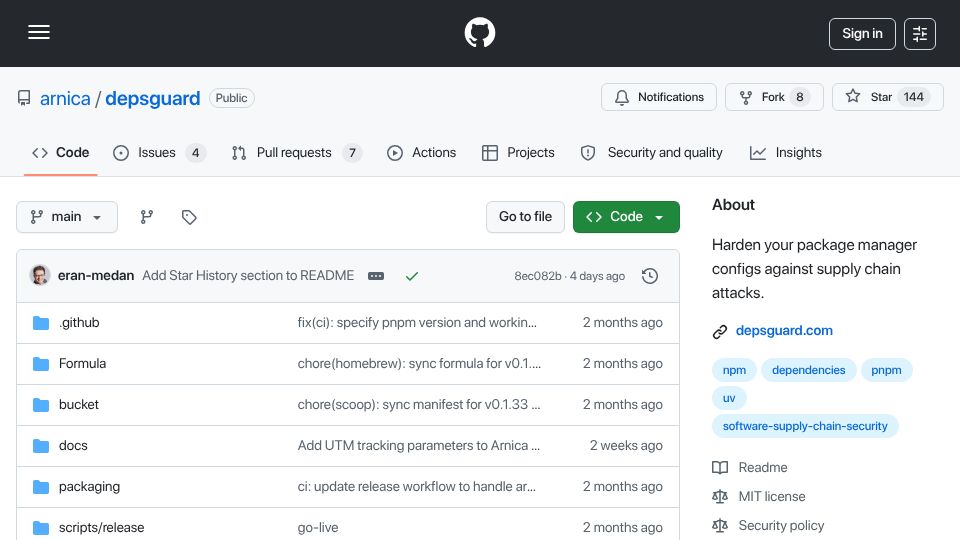
Task: Open the docs folder name
Action: [x=73, y=446]
